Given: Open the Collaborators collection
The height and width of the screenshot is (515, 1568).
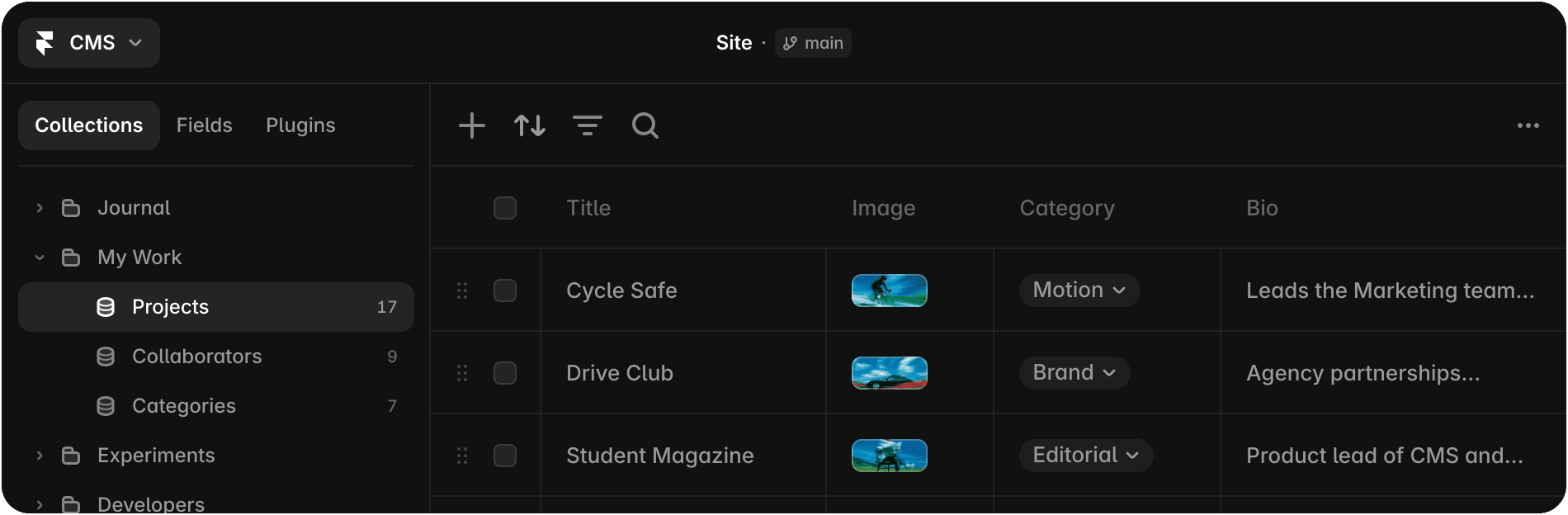Looking at the screenshot, I should point(216,357).
